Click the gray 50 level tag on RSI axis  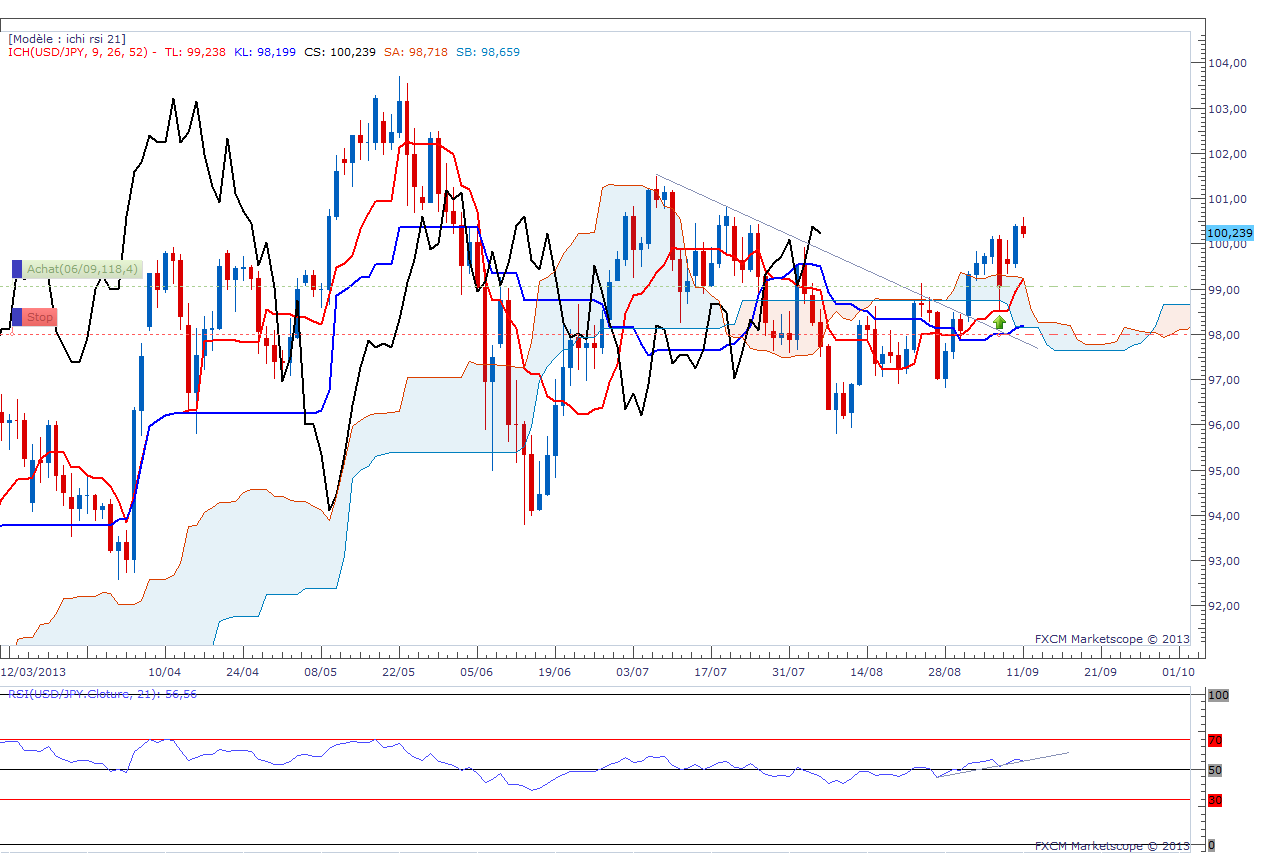click(x=1215, y=770)
